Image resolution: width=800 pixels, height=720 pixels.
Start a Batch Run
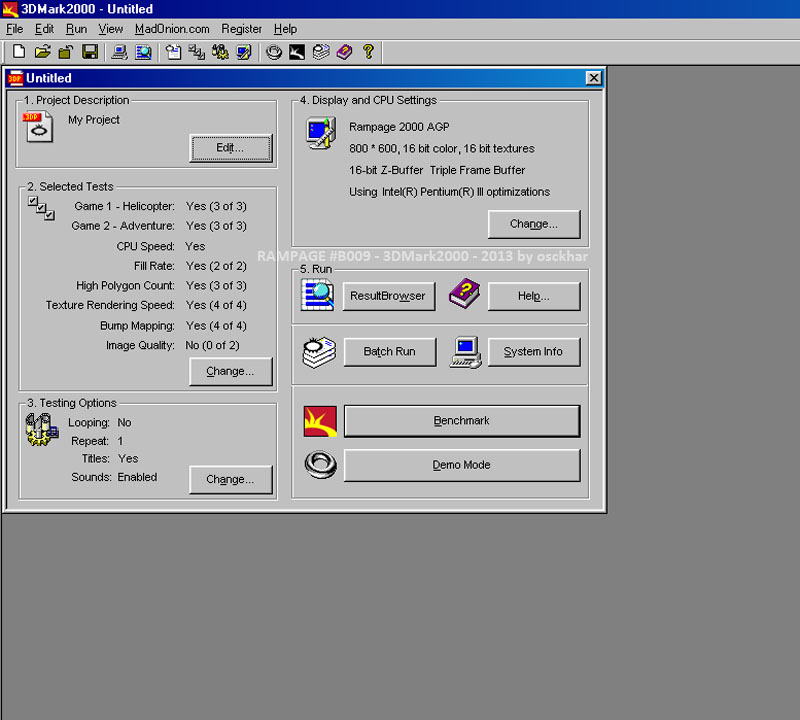point(390,352)
